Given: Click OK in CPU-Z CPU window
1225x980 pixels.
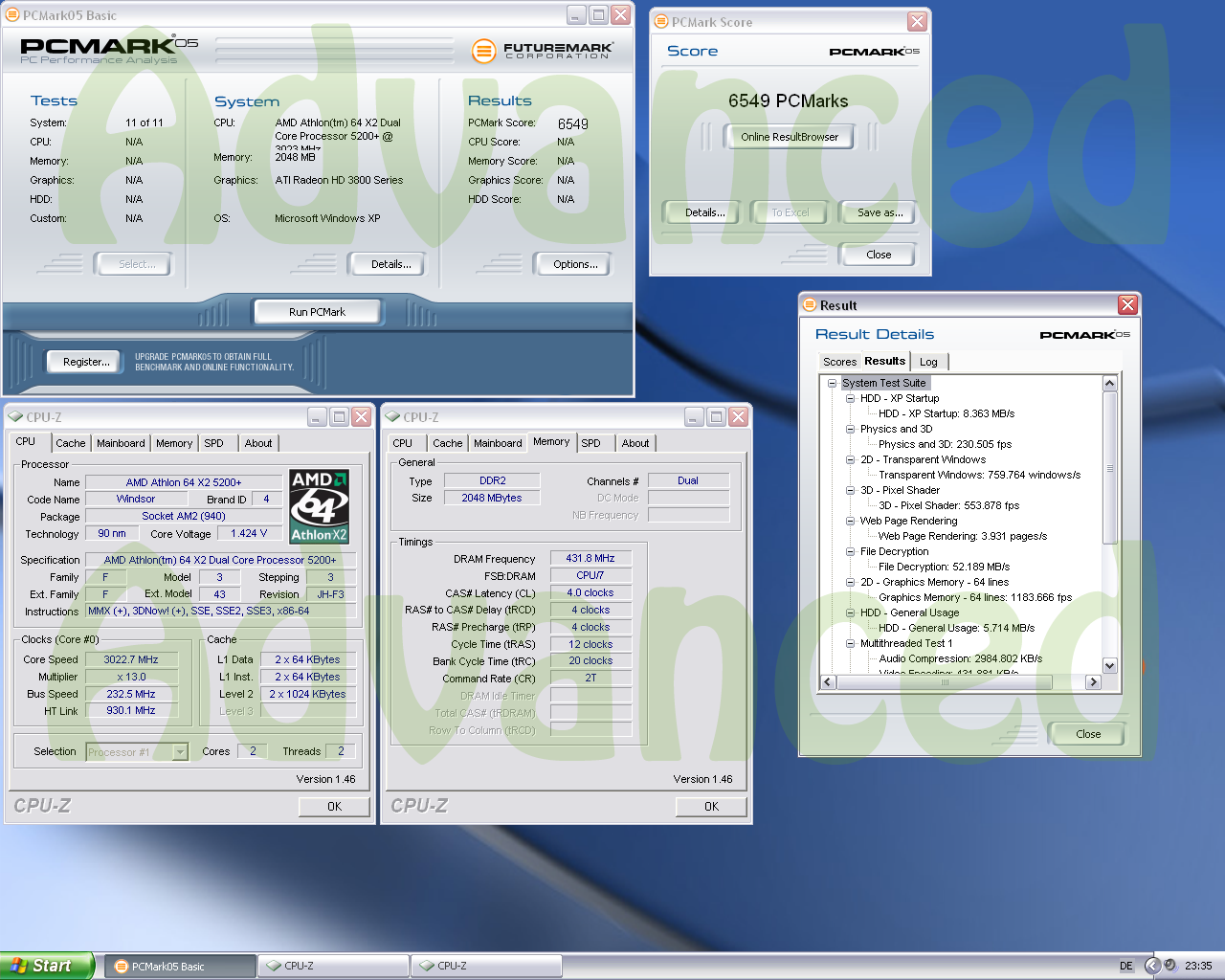Looking at the screenshot, I should point(334,807).
